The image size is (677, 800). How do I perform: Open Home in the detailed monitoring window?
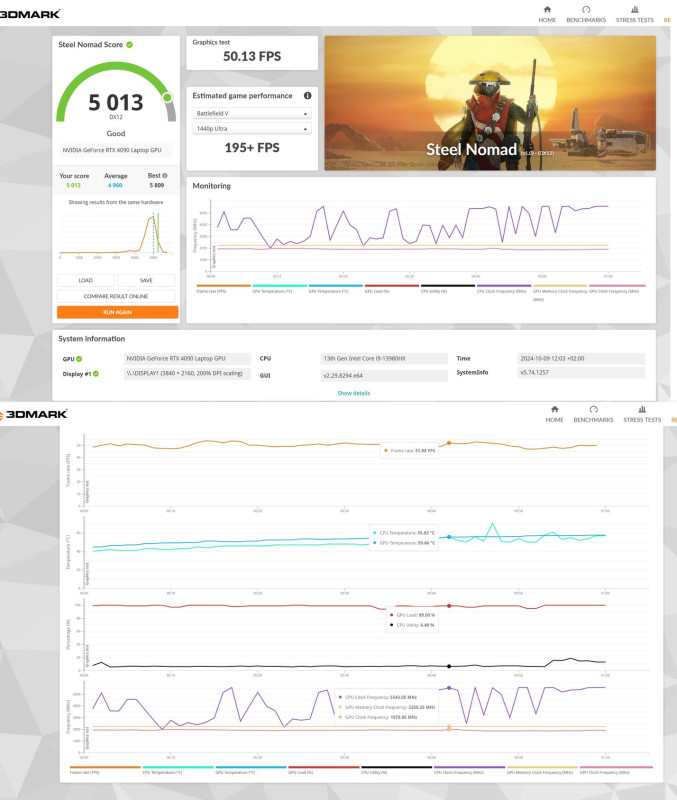pos(555,414)
